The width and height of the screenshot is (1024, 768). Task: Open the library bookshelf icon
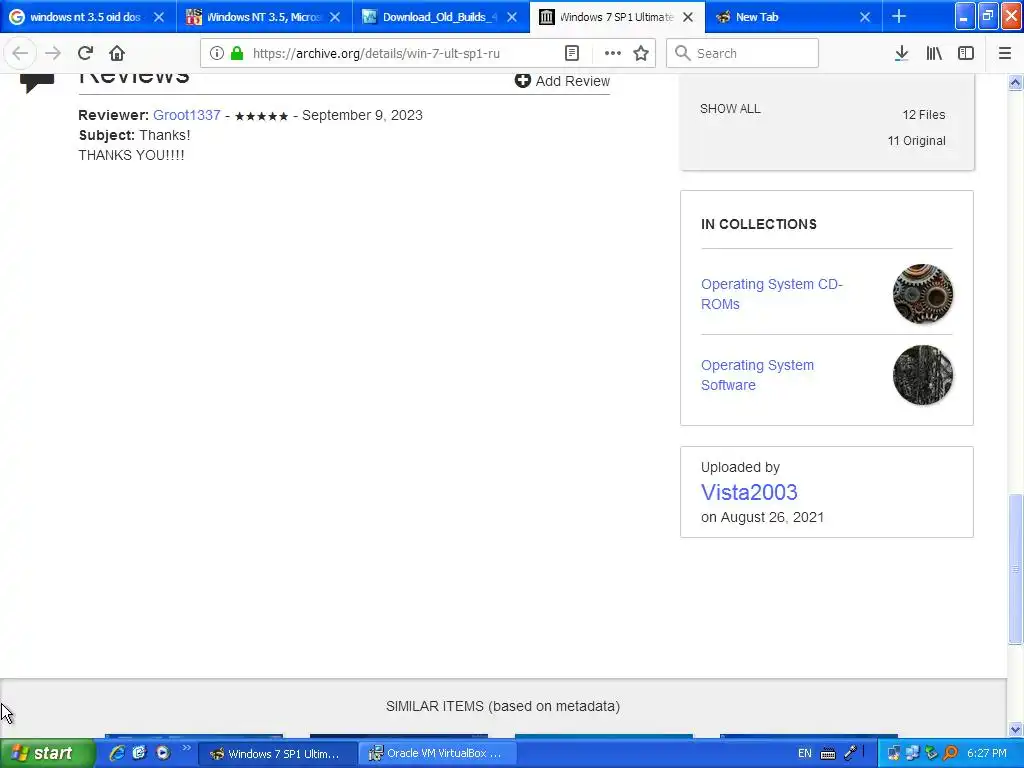pyautogui.click(x=934, y=53)
